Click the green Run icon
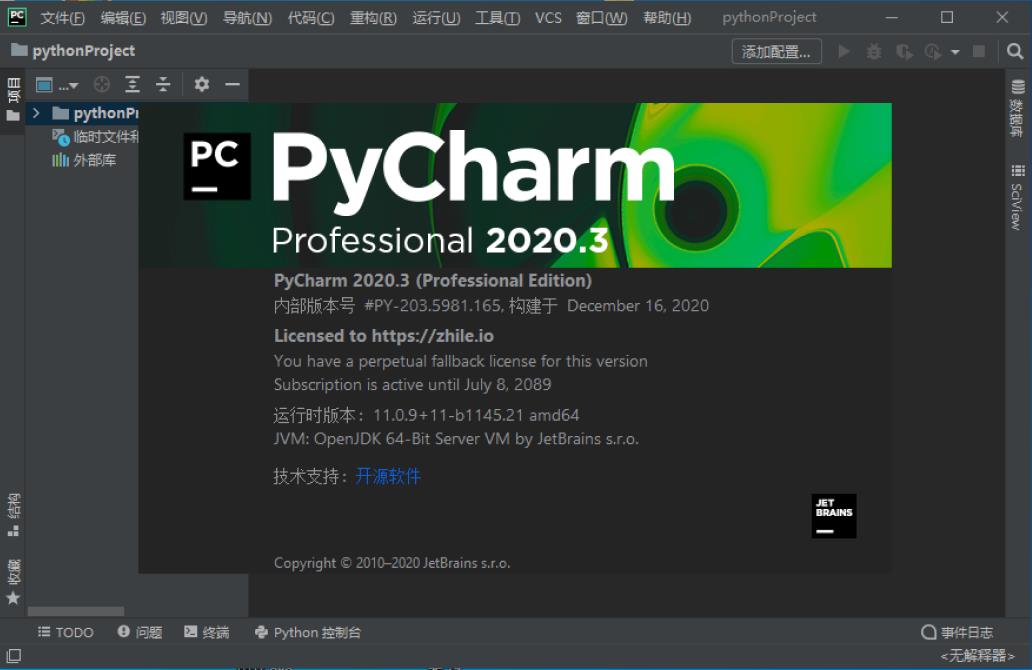This screenshot has height=670, width=1032. point(844,51)
